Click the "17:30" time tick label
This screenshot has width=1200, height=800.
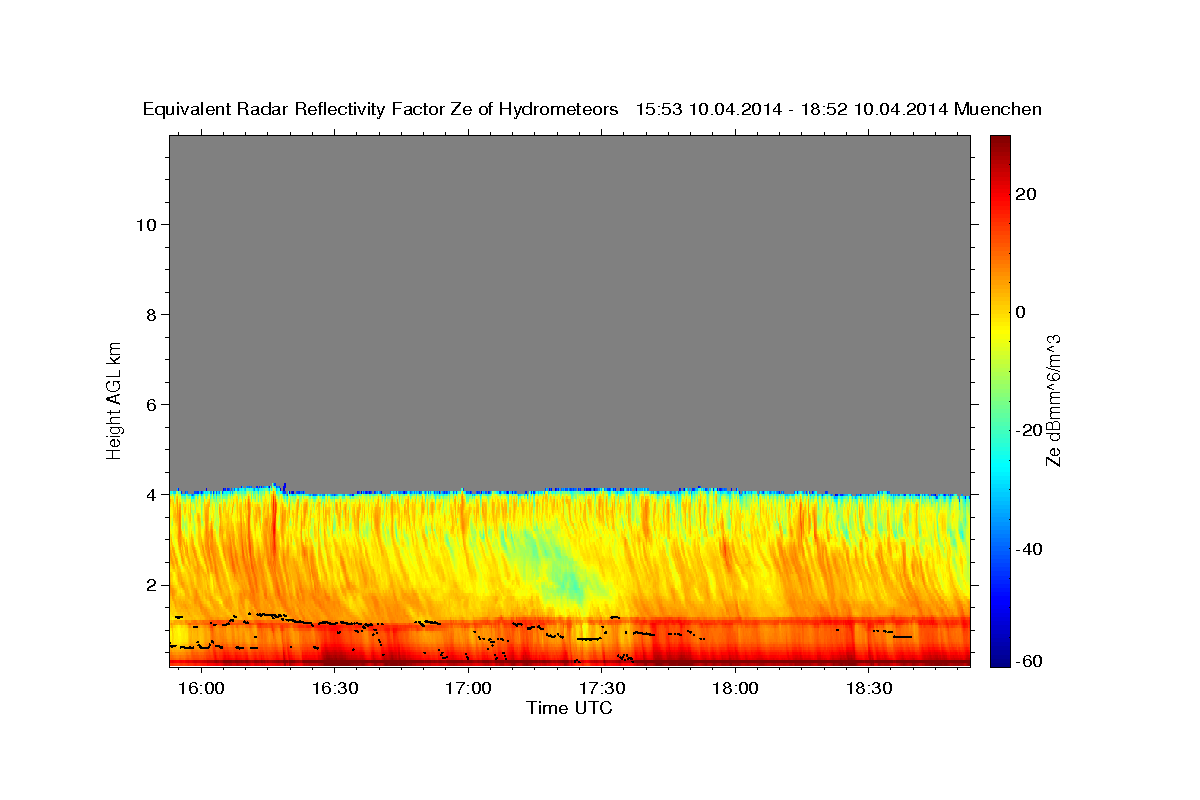coord(603,689)
